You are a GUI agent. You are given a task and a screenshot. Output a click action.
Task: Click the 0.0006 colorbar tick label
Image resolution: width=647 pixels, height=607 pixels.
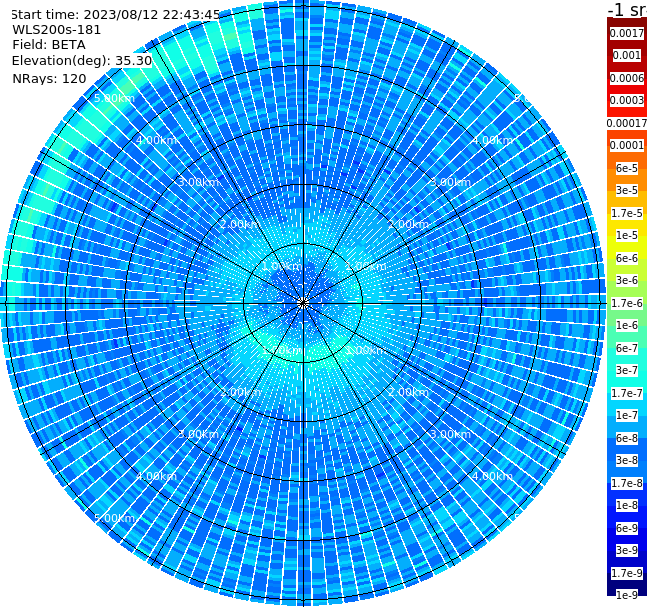coord(627,78)
